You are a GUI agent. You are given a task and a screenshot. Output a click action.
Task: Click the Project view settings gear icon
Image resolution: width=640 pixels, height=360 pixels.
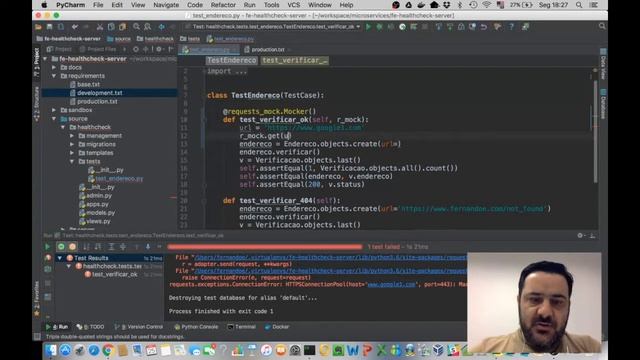pyautogui.click(x=159, y=49)
